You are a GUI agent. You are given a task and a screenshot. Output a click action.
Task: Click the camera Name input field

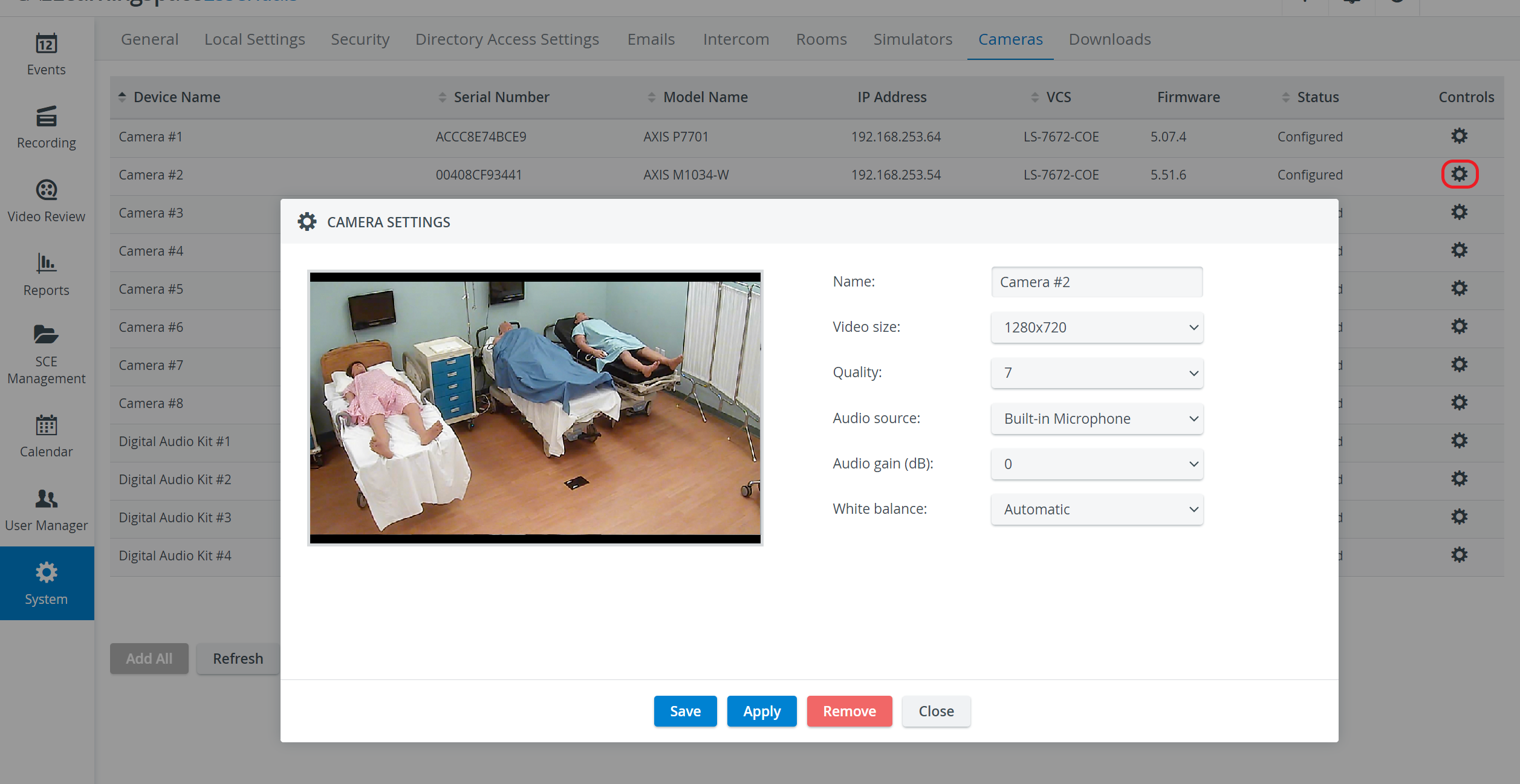pyautogui.click(x=1097, y=282)
